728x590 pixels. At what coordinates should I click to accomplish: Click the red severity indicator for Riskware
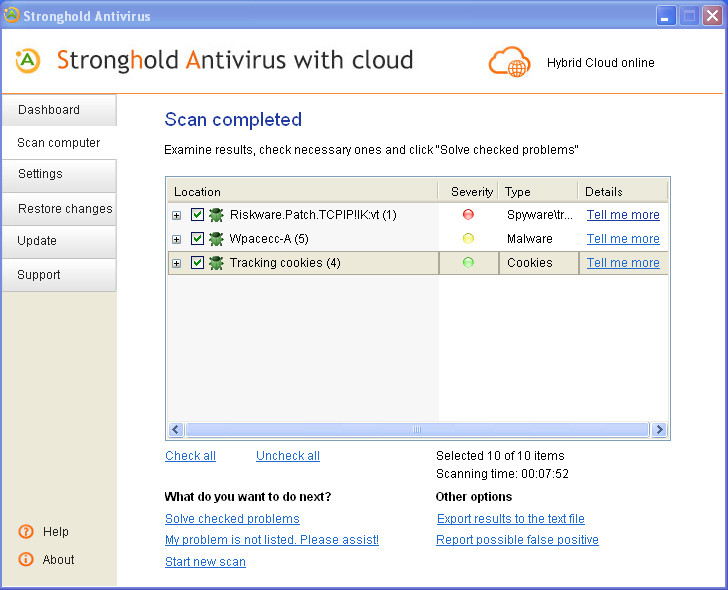pos(468,214)
